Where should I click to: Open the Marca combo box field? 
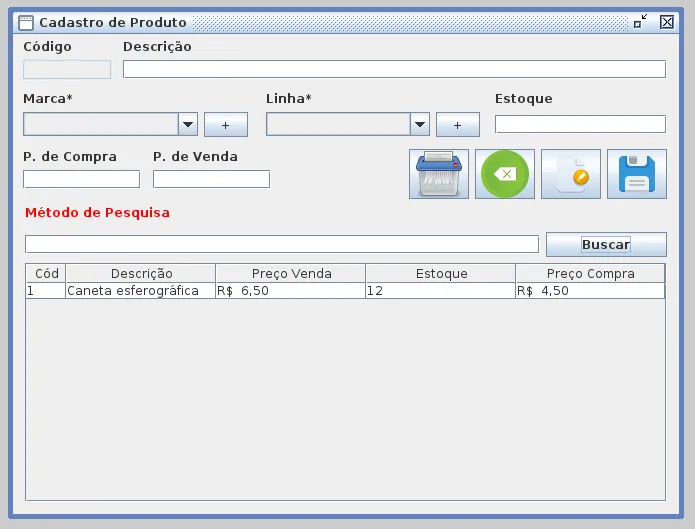click(x=101, y=124)
